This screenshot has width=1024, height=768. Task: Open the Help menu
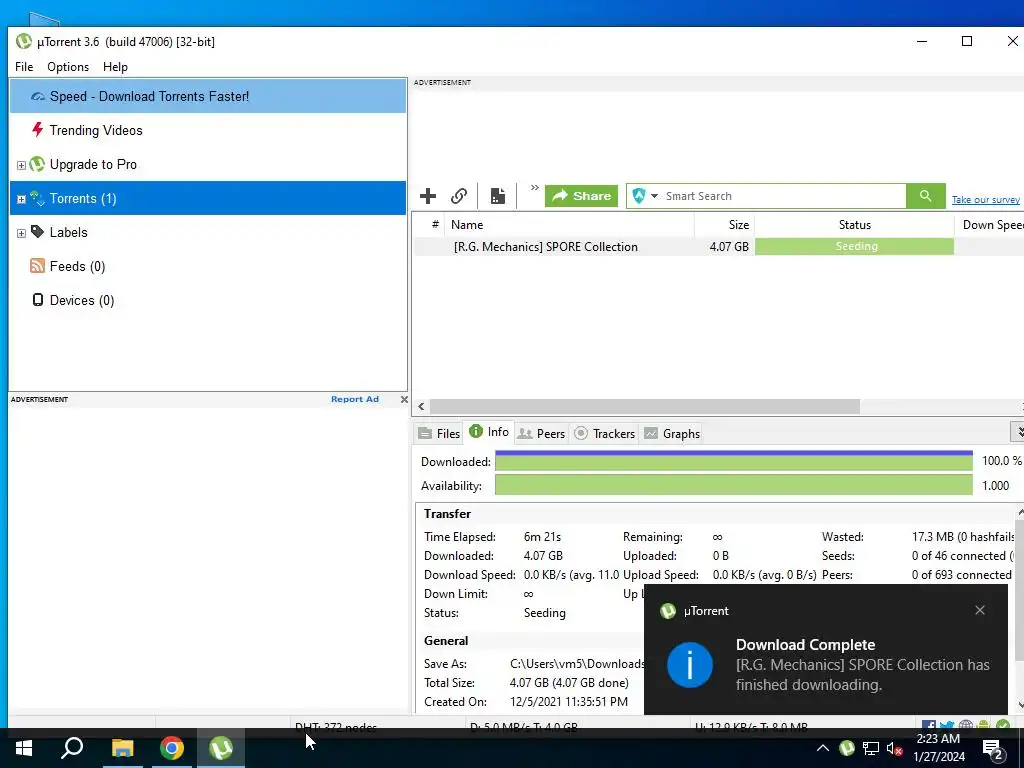pos(115,67)
